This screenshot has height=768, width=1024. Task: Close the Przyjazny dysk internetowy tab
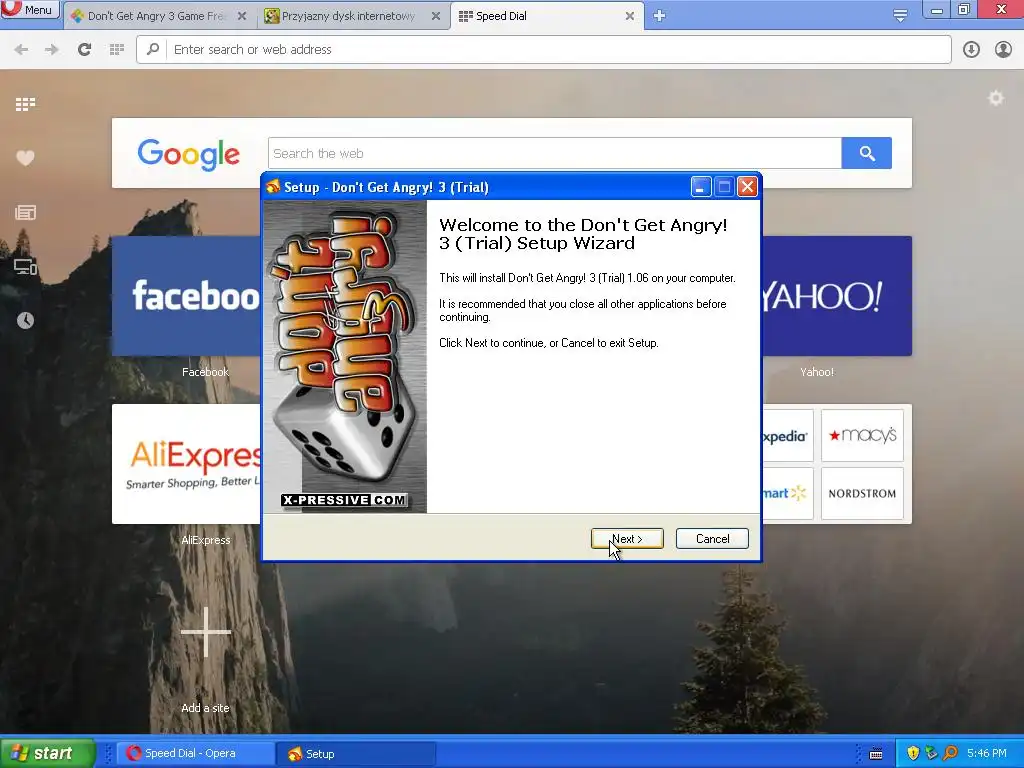436,16
